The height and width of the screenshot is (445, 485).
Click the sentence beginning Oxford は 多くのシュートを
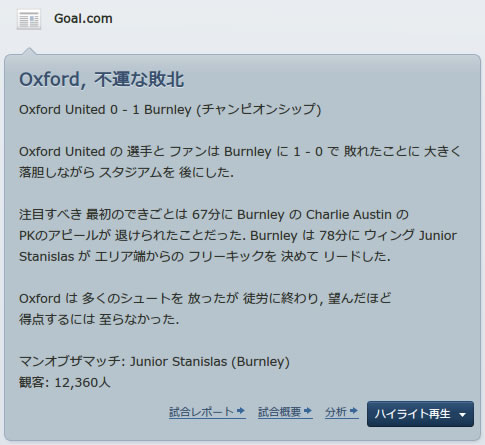[x=205, y=309]
